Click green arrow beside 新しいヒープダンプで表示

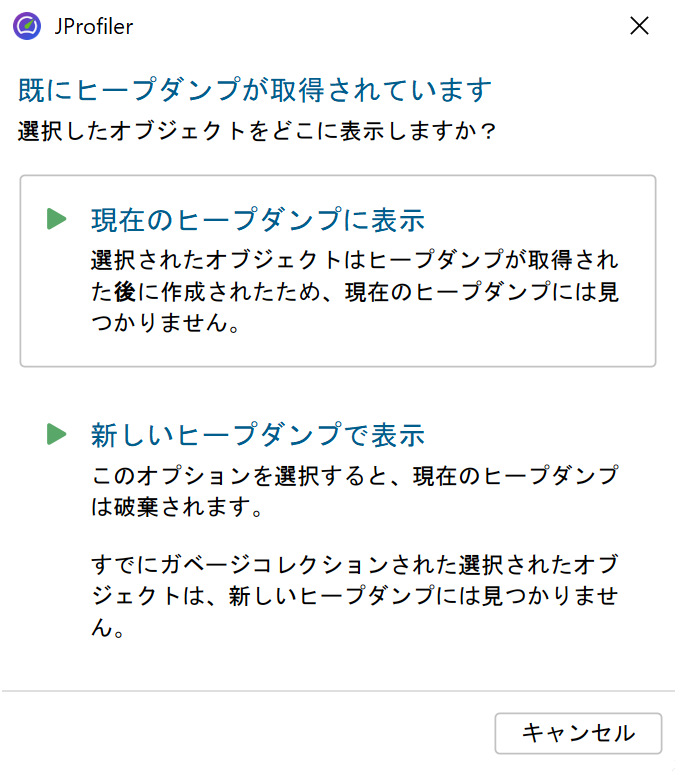pyautogui.click(x=57, y=434)
